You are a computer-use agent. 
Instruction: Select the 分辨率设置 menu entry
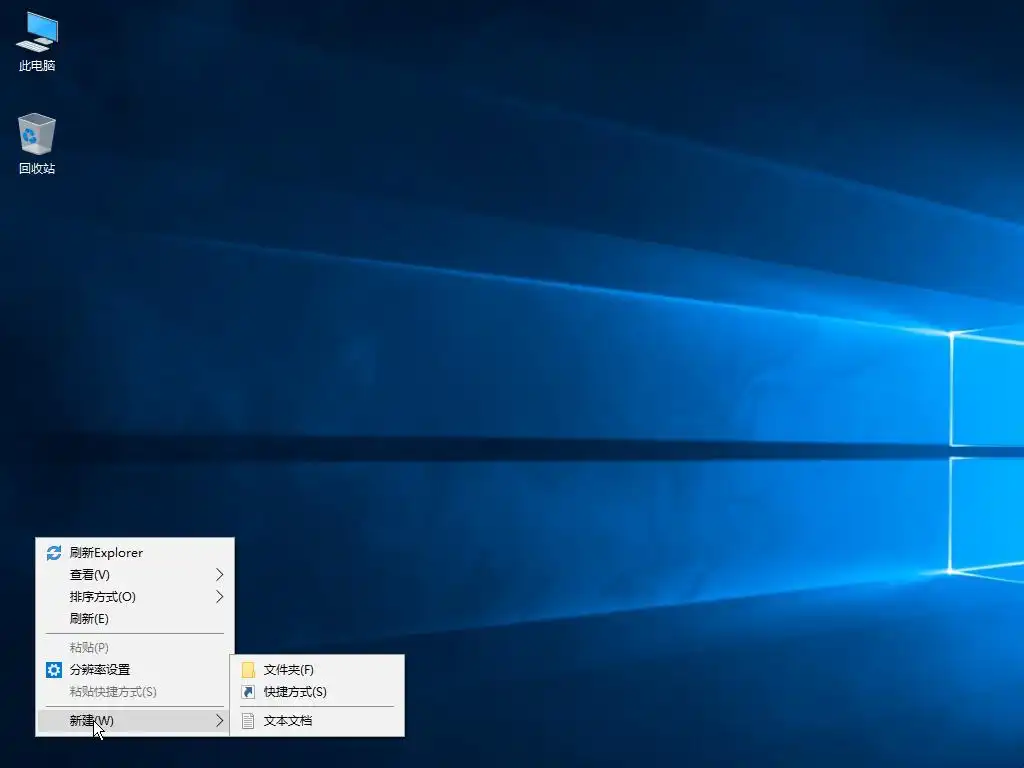(x=135, y=669)
